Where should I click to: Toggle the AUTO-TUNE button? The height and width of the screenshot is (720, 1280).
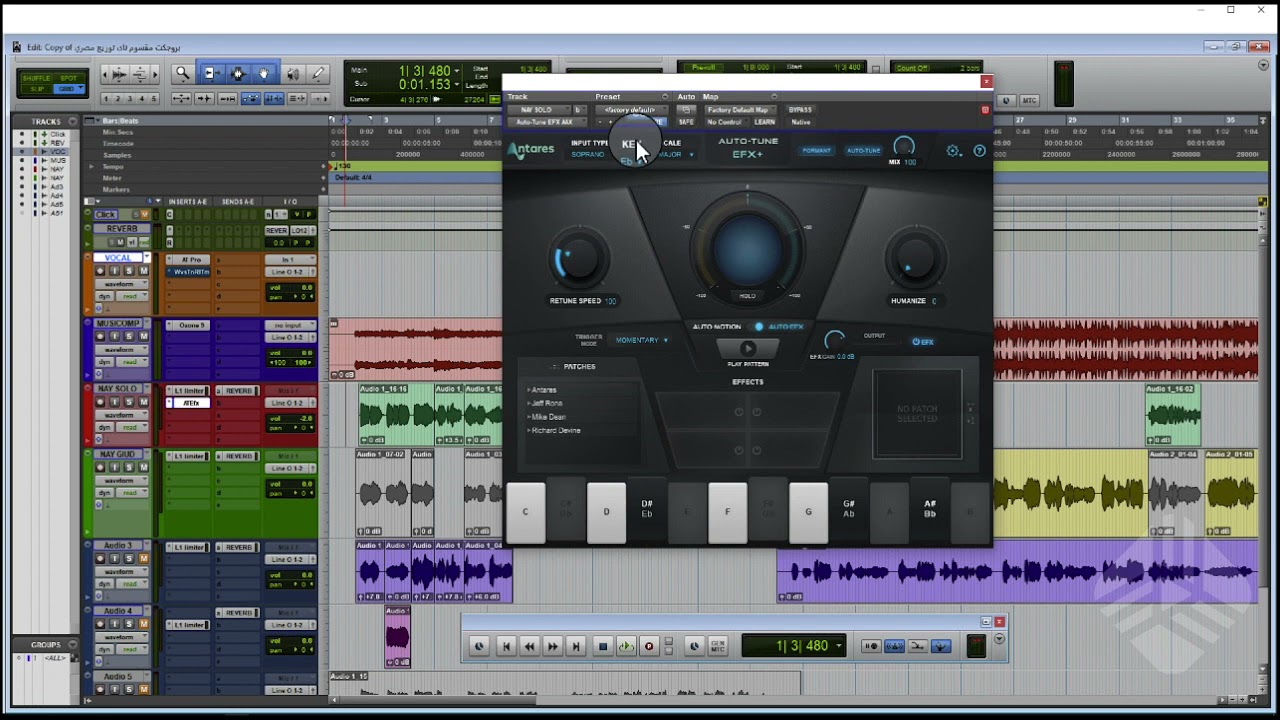click(x=863, y=151)
